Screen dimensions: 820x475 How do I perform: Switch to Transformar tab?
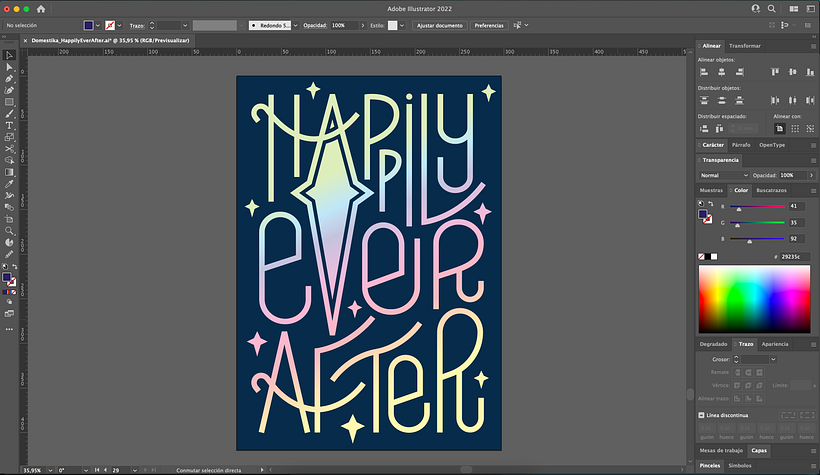click(x=745, y=46)
